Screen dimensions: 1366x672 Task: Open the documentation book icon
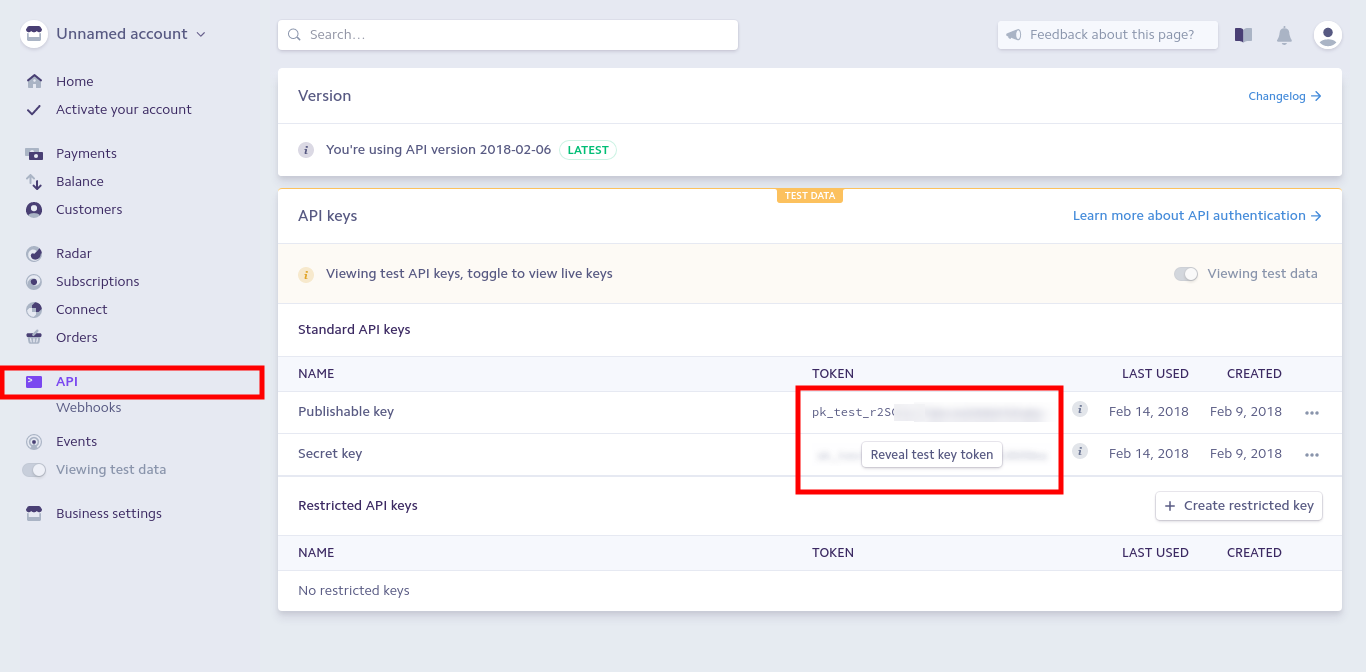point(1243,35)
